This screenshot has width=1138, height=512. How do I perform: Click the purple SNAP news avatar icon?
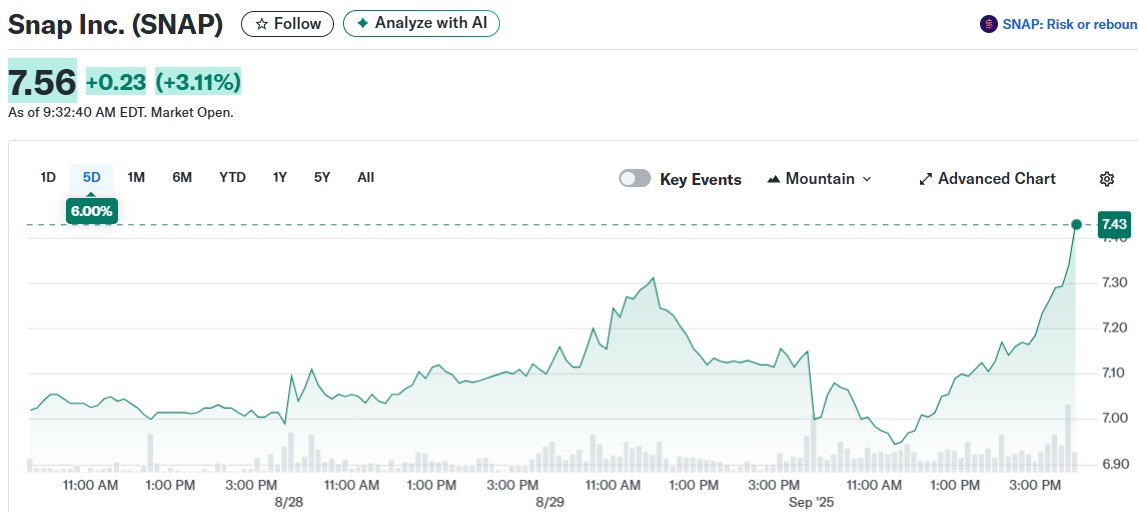(988, 25)
